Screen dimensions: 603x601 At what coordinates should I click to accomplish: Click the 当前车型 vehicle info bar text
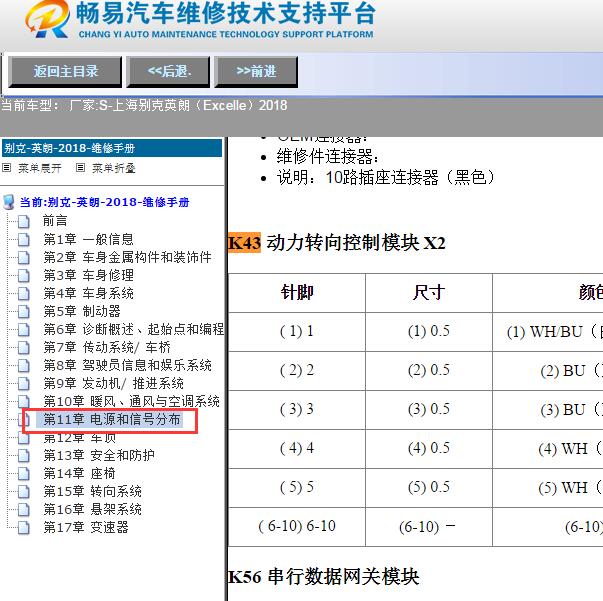coord(144,105)
